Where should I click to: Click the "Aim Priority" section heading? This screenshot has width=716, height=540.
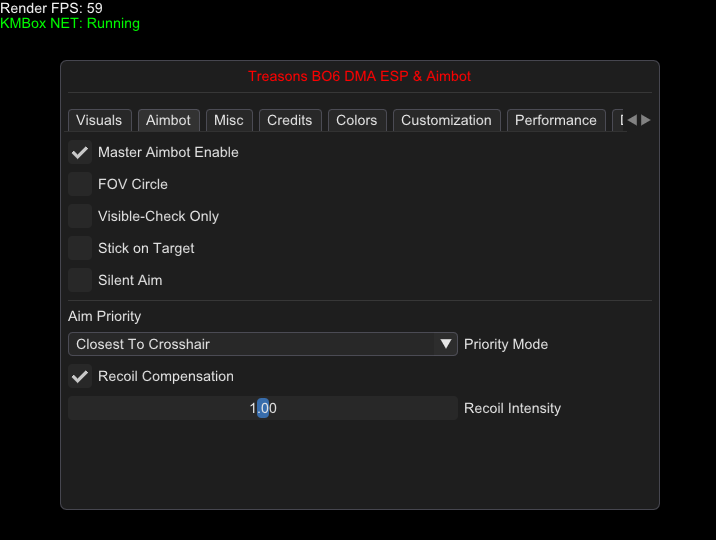105,316
